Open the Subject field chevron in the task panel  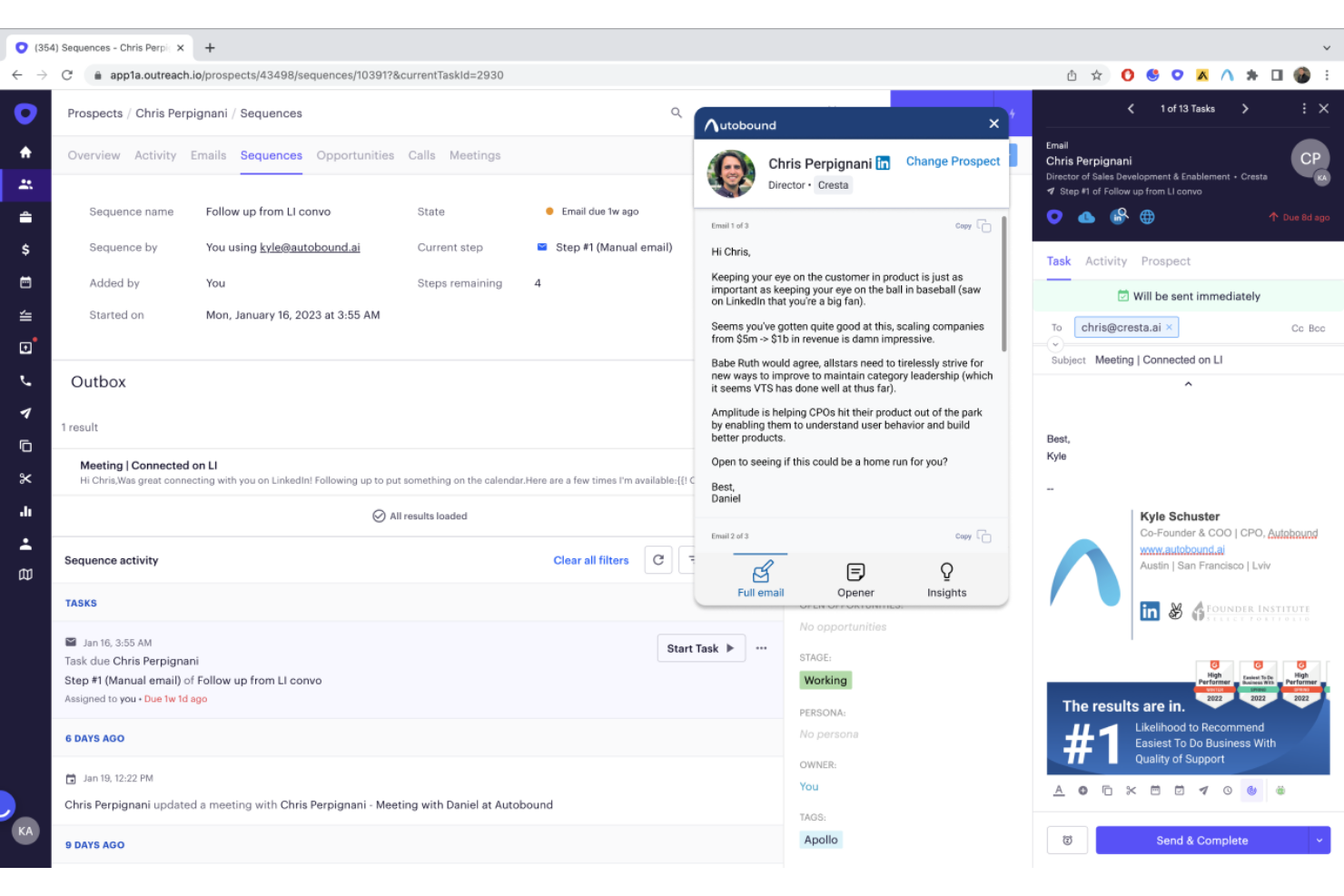click(1055, 344)
